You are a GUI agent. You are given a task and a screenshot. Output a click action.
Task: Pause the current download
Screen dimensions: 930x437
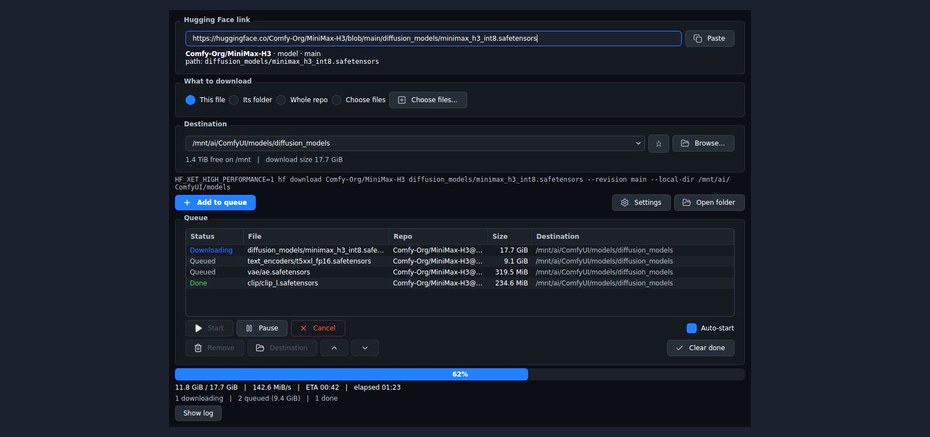click(x=262, y=328)
